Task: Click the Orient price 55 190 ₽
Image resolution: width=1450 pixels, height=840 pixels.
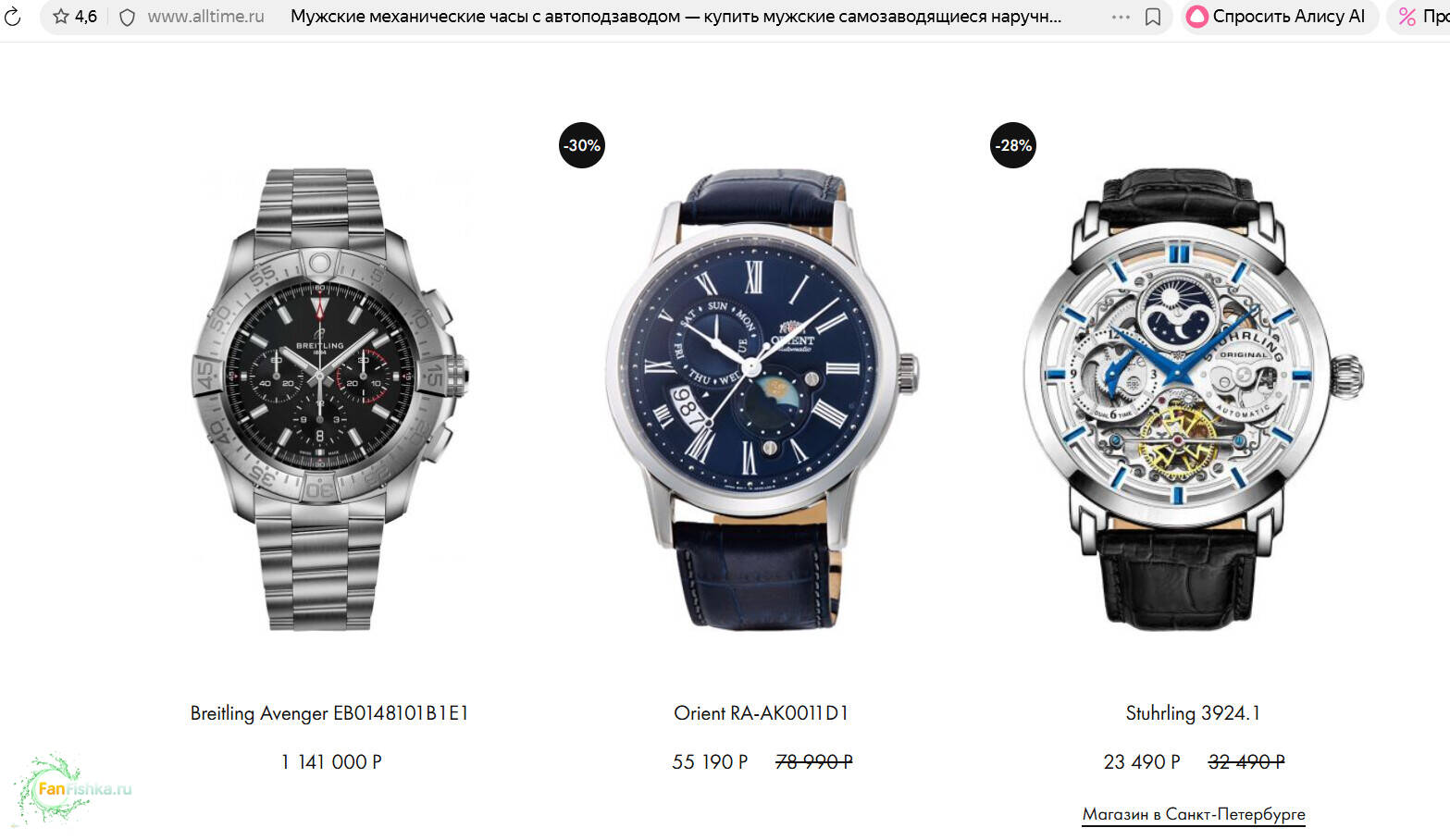Action: 710,762
